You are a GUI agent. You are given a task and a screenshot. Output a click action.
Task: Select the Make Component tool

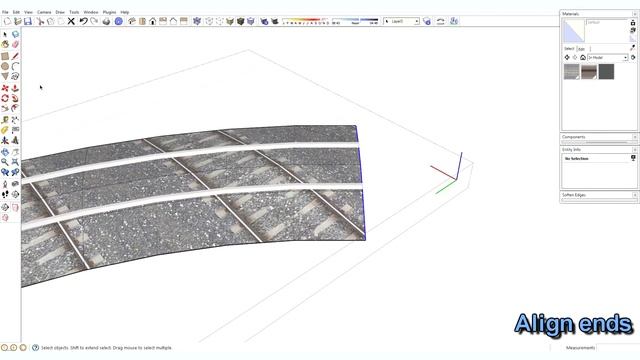[15, 34]
